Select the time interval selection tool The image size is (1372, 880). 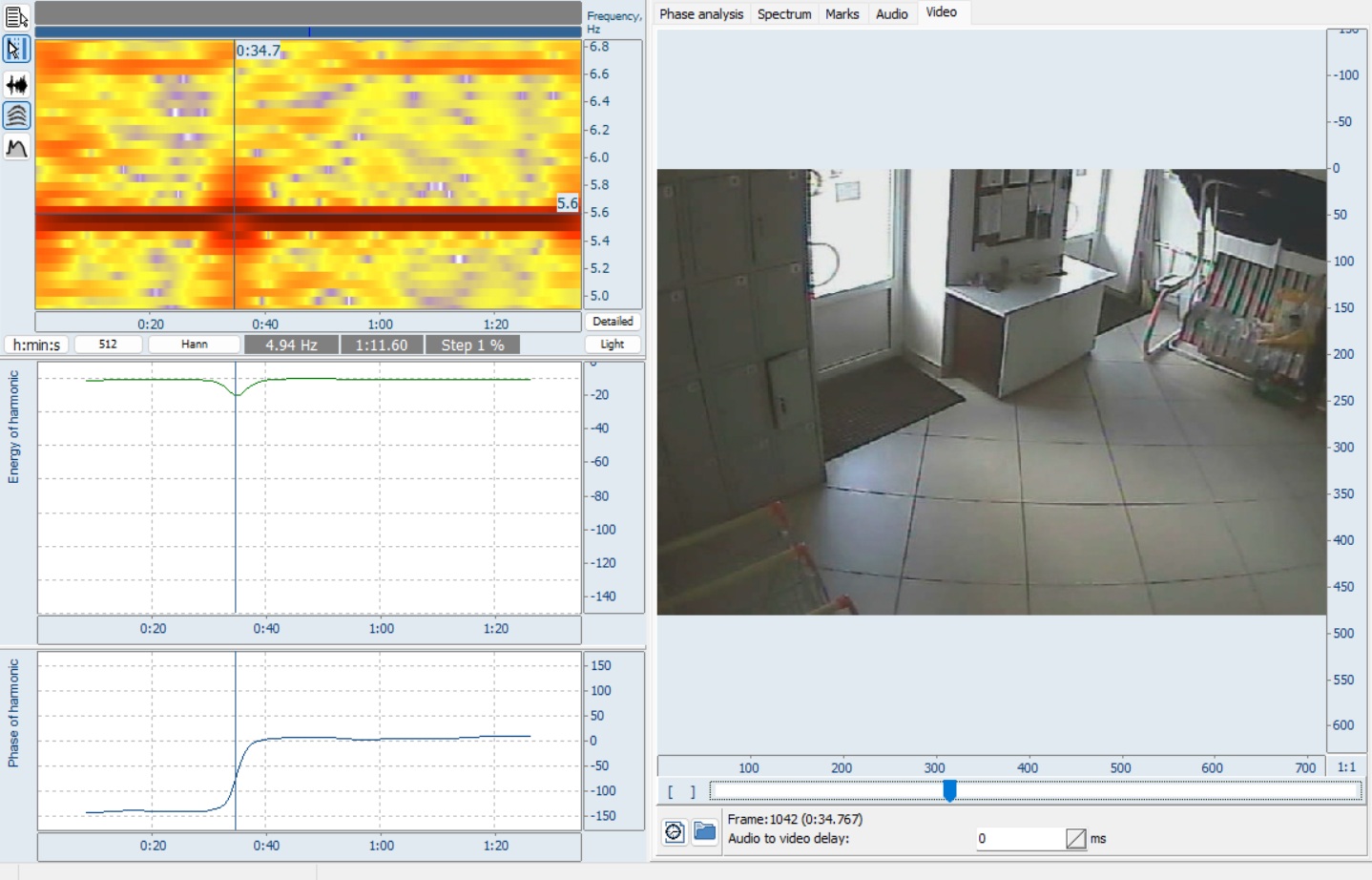[x=14, y=50]
